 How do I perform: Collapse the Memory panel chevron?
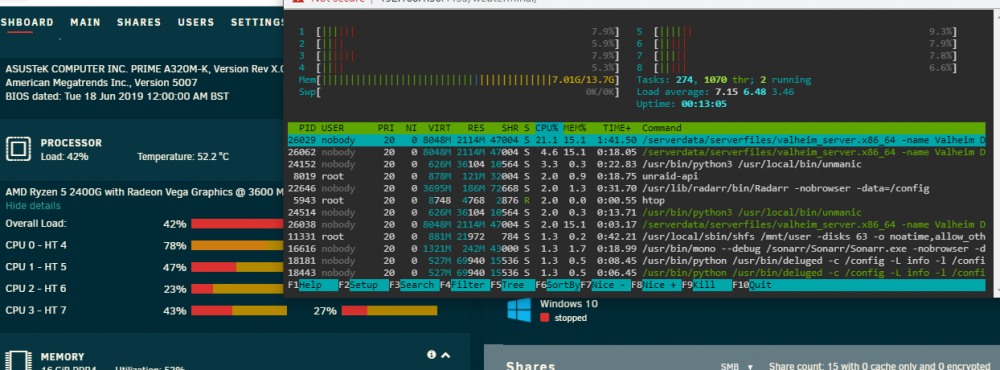(x=446, y=355)
